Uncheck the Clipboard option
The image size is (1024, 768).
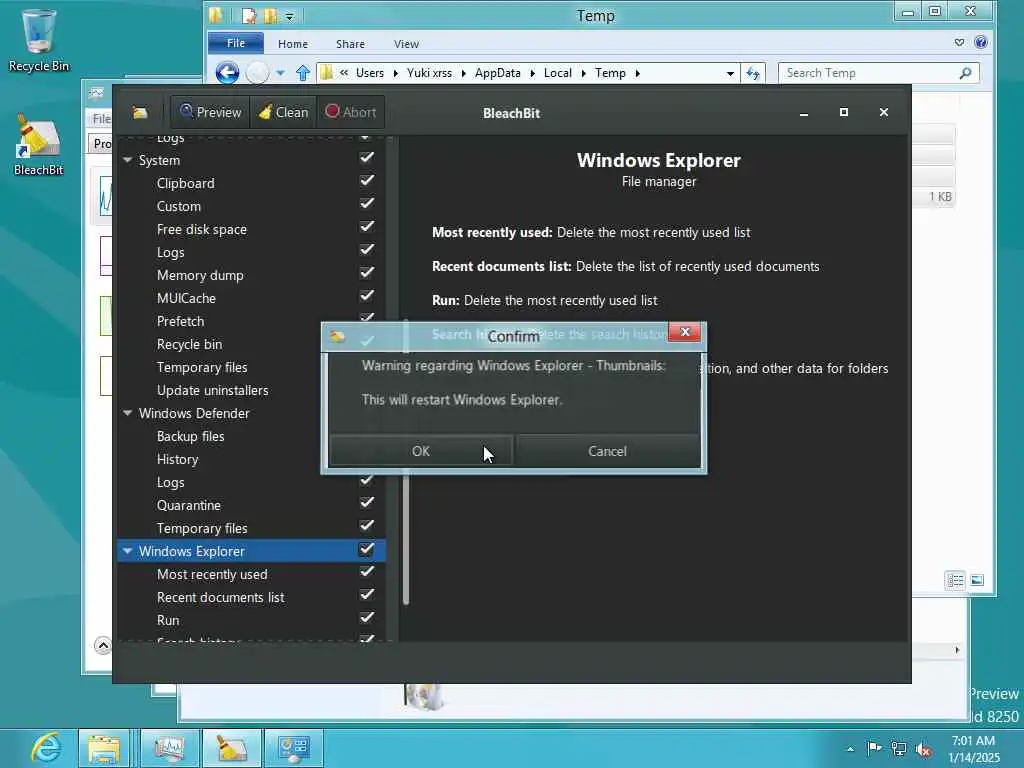(x=367, y=180)
